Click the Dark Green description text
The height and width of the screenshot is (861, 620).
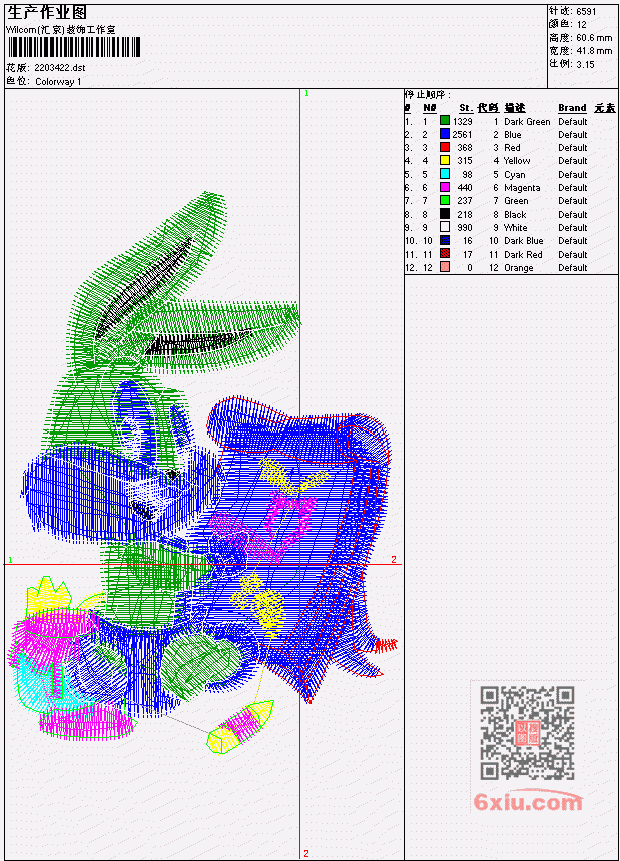(527, 121)
